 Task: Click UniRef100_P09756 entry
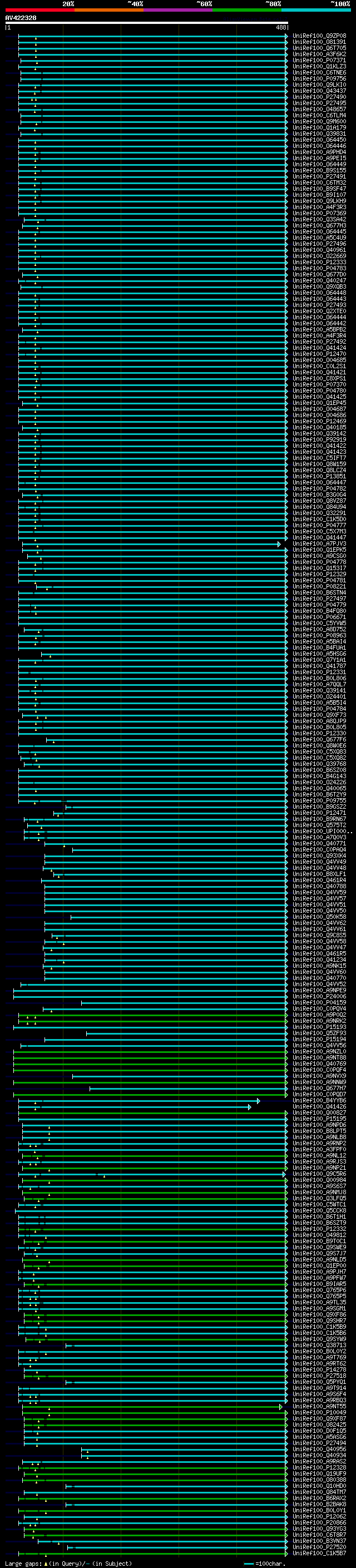pos(319,78)
